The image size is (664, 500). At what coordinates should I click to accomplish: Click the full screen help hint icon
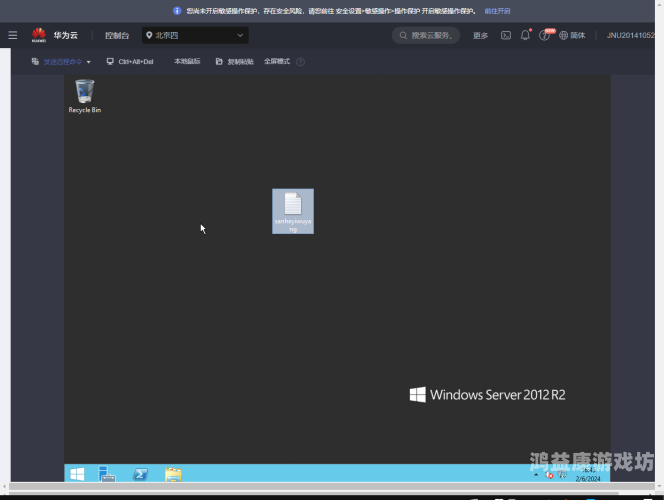point(300,62)
